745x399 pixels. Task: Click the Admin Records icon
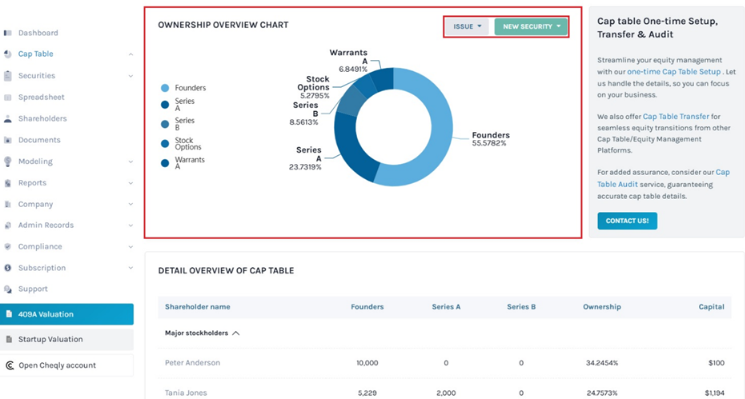(x=8, y=225)
